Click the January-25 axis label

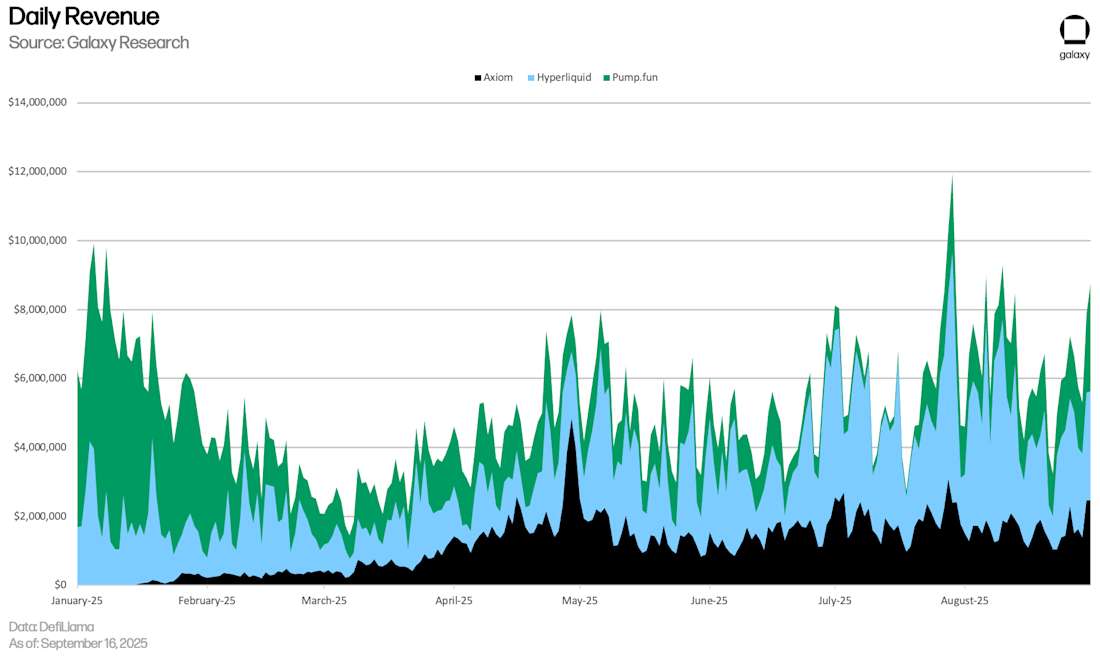77,600
